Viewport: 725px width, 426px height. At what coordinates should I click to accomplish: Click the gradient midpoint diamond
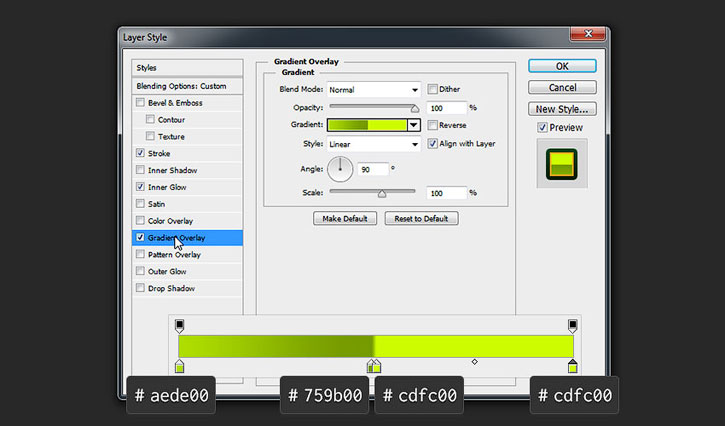point(474,362)
